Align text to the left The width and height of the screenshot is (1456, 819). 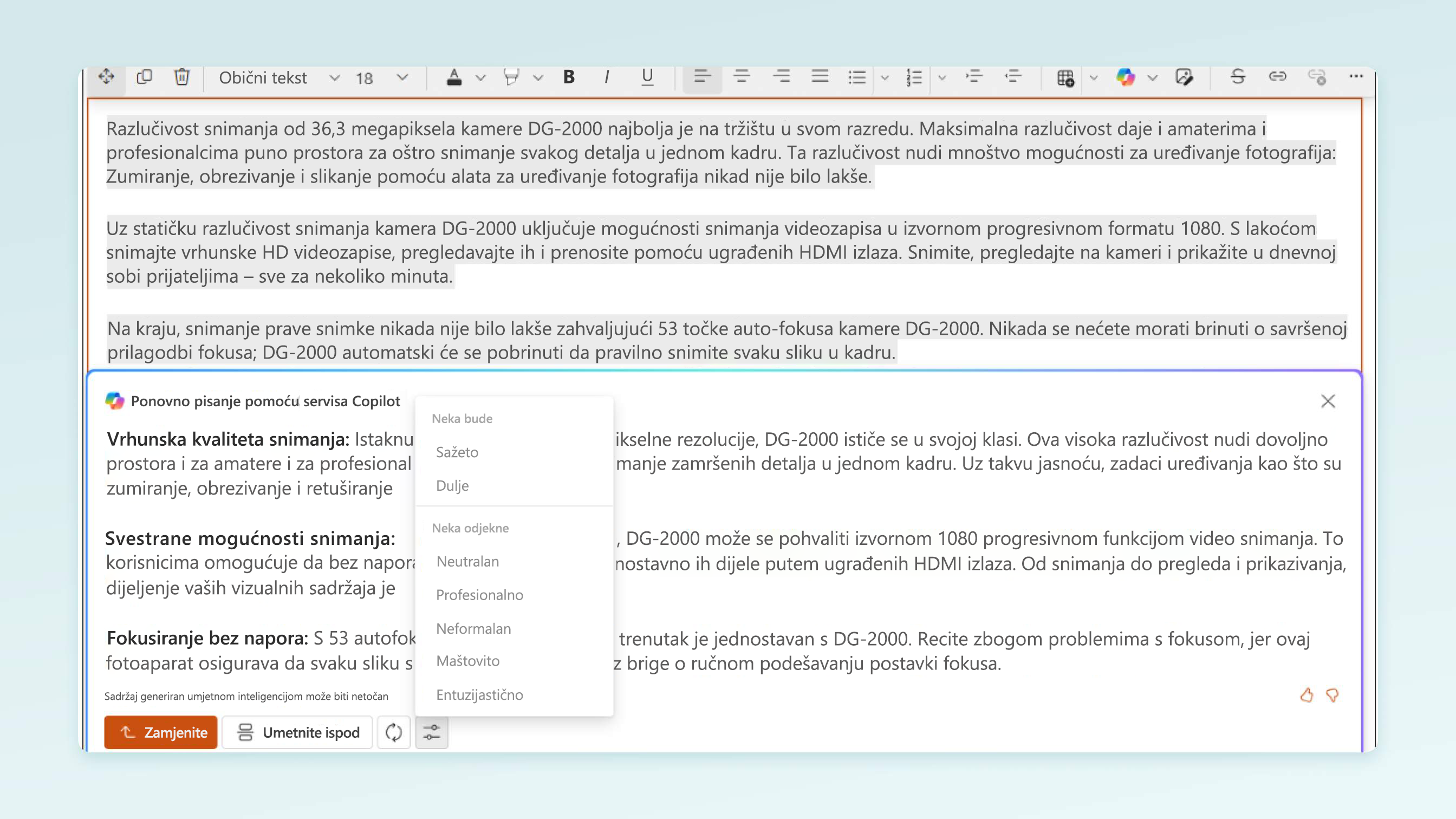[702, 77]
